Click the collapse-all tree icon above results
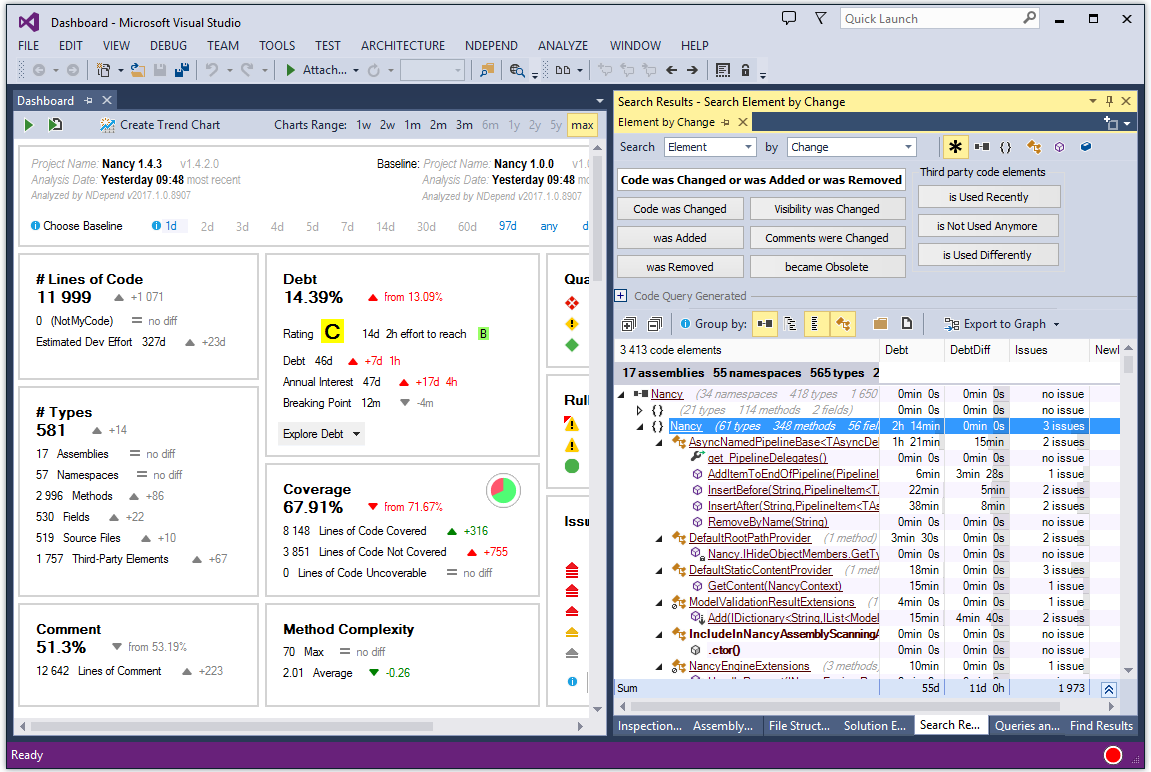Viewport: 1151px width, 772px height. pos(655,324)
